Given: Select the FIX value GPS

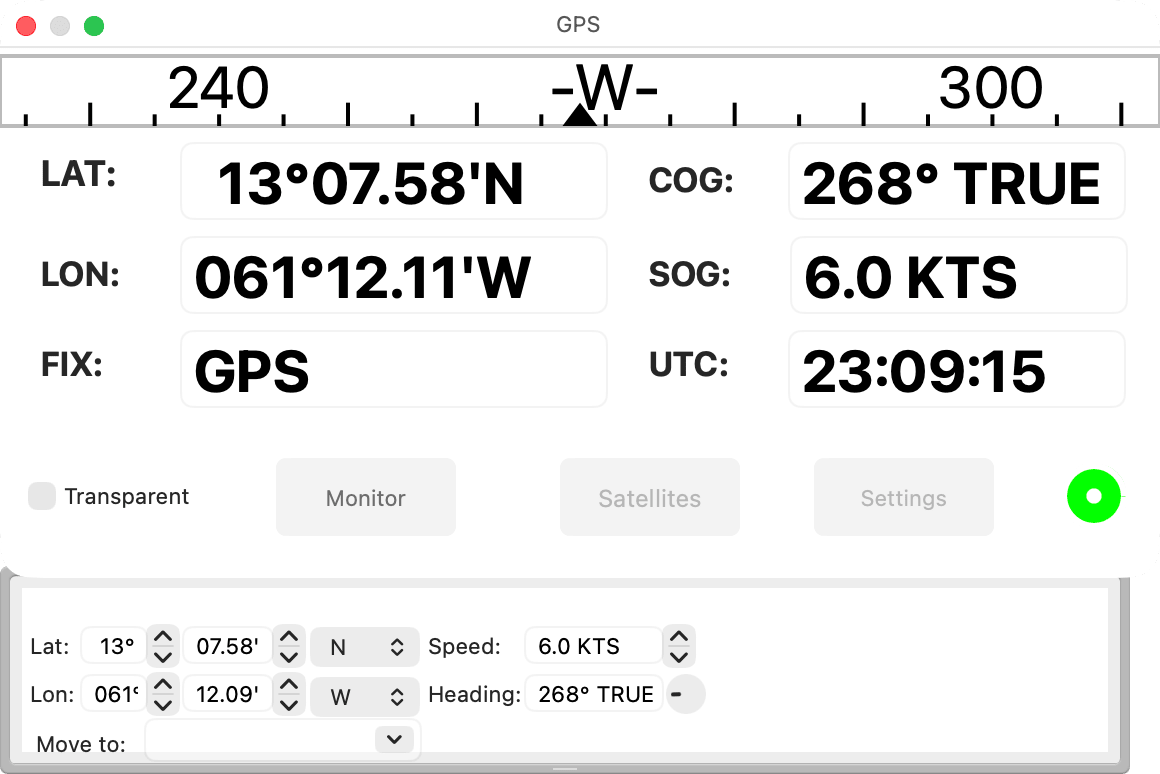Looking at the screenshot, I should click(394, 369).
